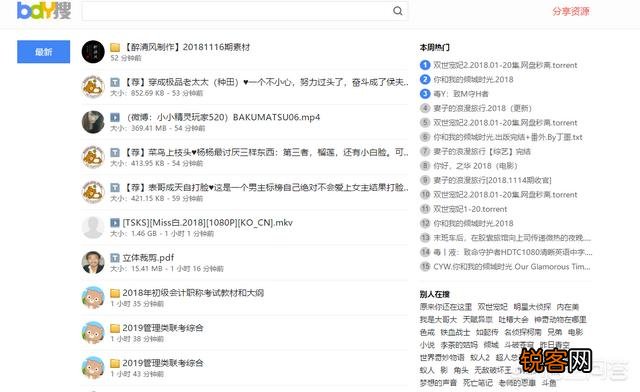Image resolution: width=640 pixels, height=392 pixels.
Task: Open (微博:小小精灵玩家520) BAKUMATSU06.mp4 result
Action: coord(223,117)
